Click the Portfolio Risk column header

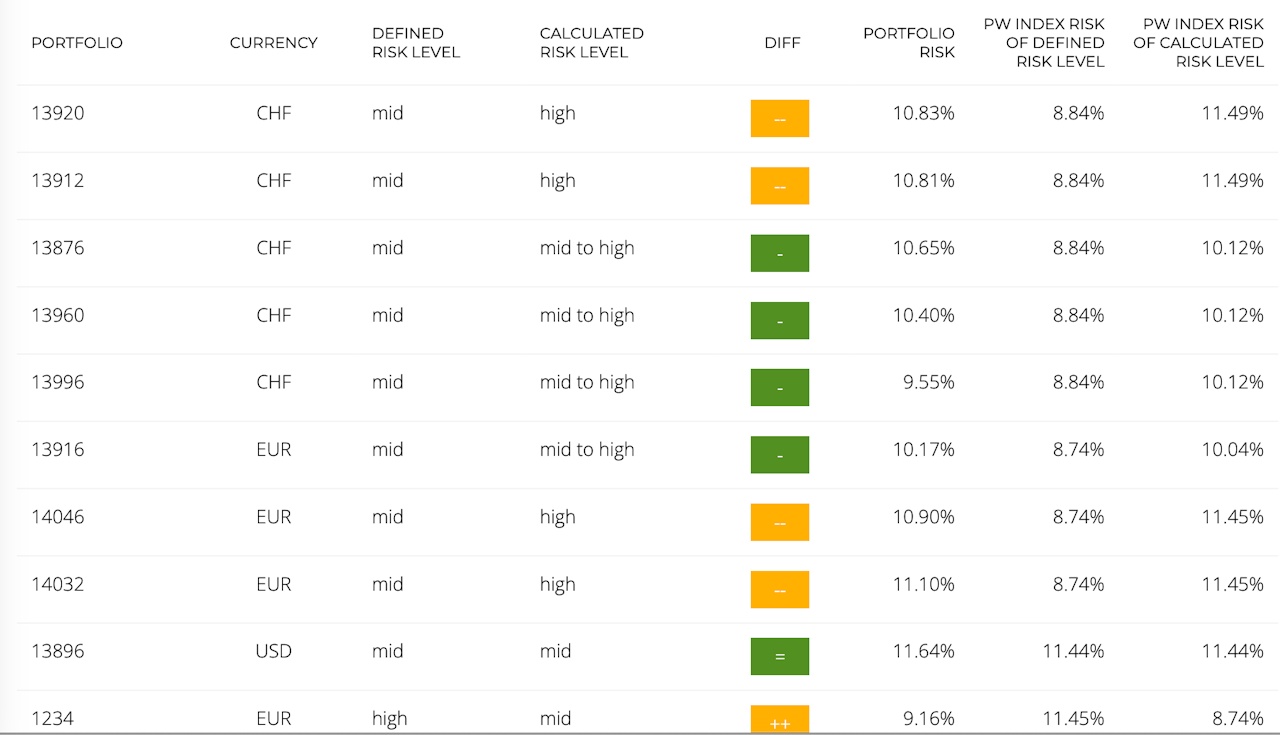point(909,43)
